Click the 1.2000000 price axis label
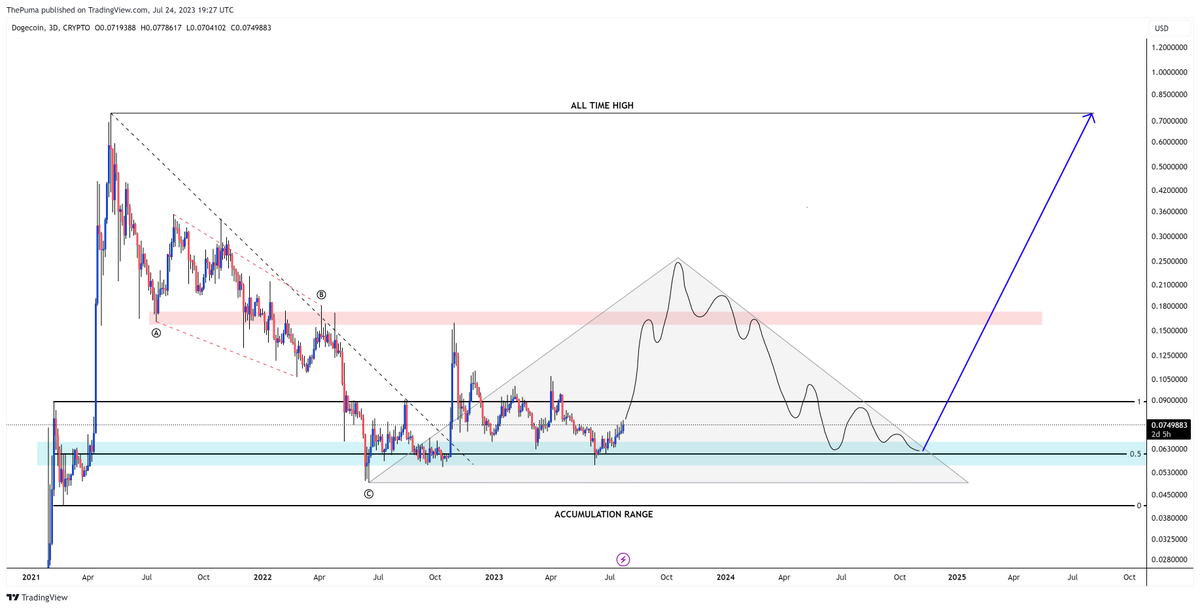Viewport: 1200px width, 609px height. [x=1170, y=47]
